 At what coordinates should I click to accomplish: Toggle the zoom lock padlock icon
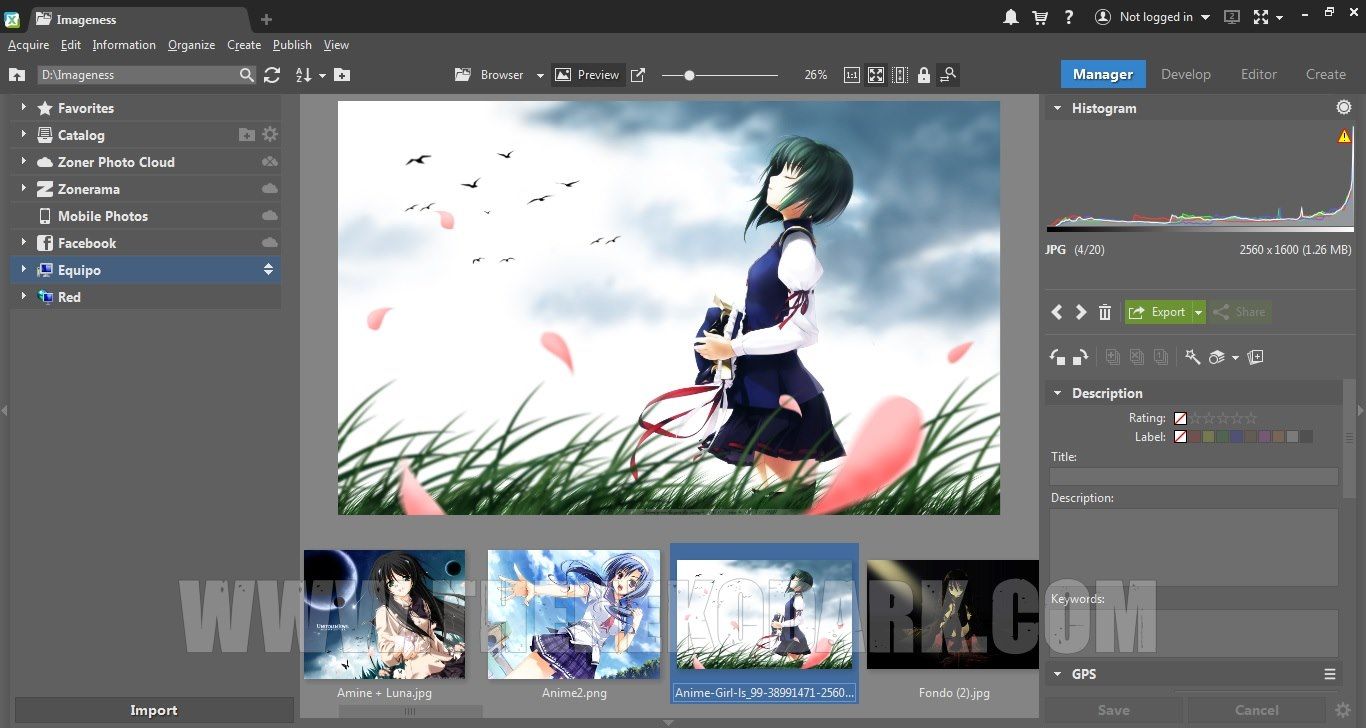(x=924, y=75)
